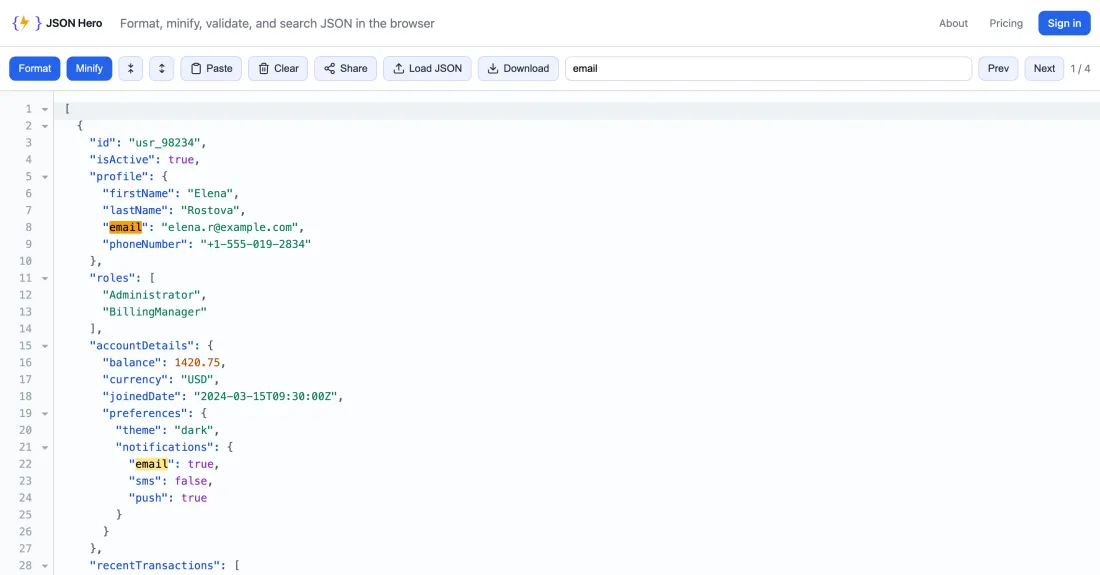This screenshot has height=575, width=1100.
Task: Expand all nodes with the outward arrows icon
Action: 161,69
